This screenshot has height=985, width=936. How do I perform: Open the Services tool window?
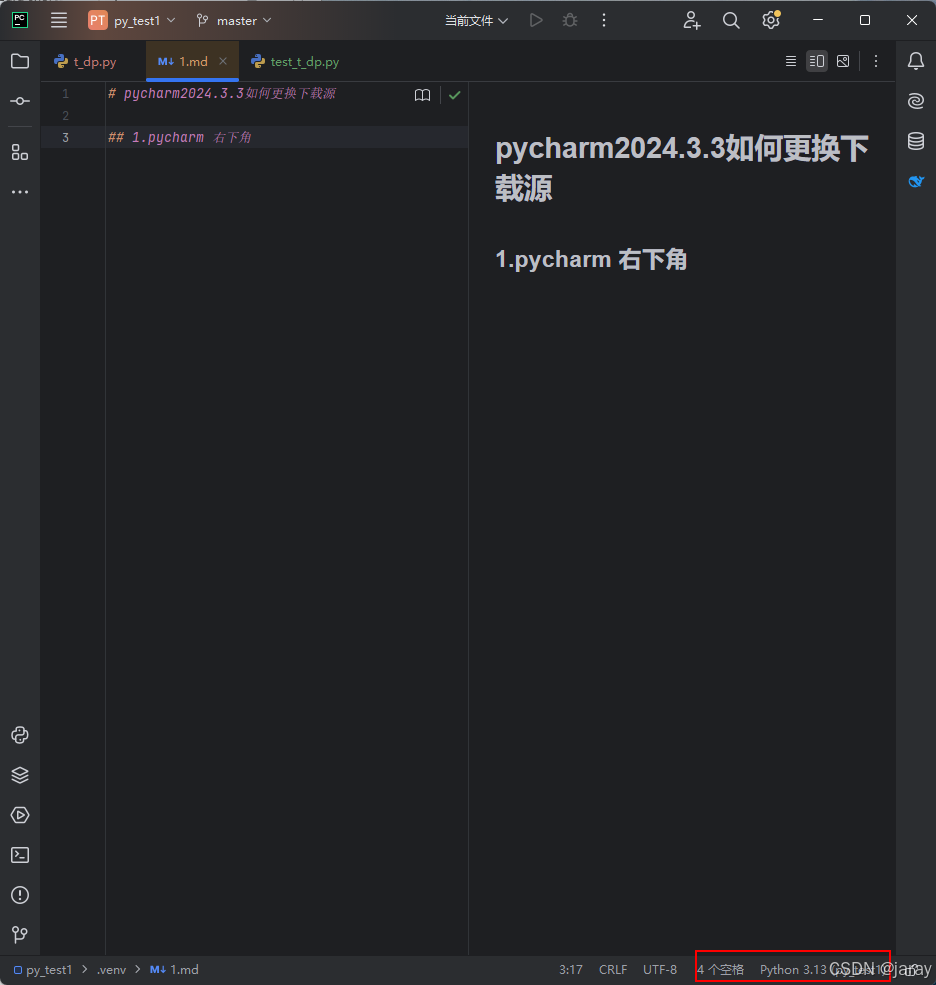20,815
